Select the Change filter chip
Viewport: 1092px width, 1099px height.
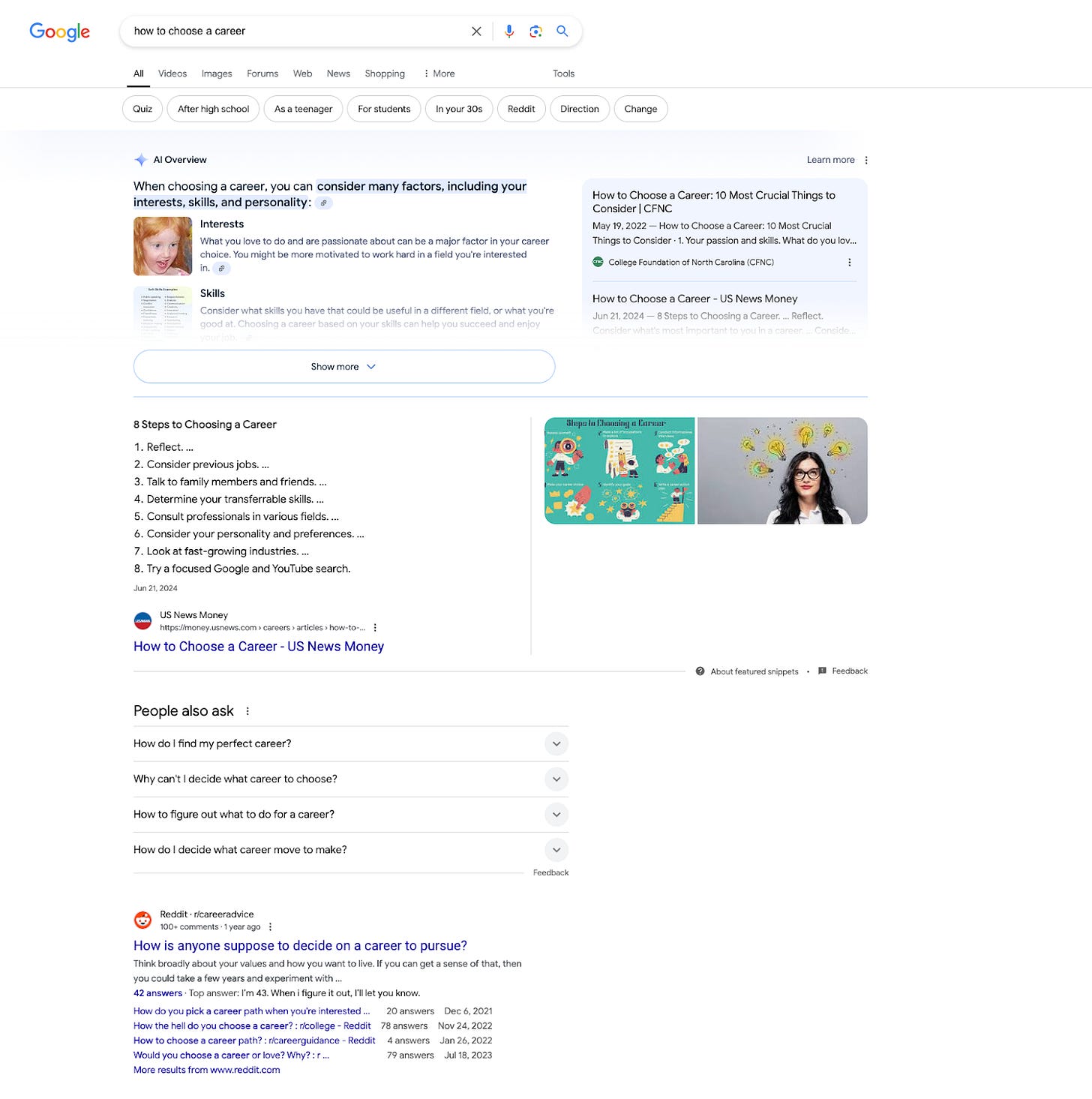(x=640, y=109)
